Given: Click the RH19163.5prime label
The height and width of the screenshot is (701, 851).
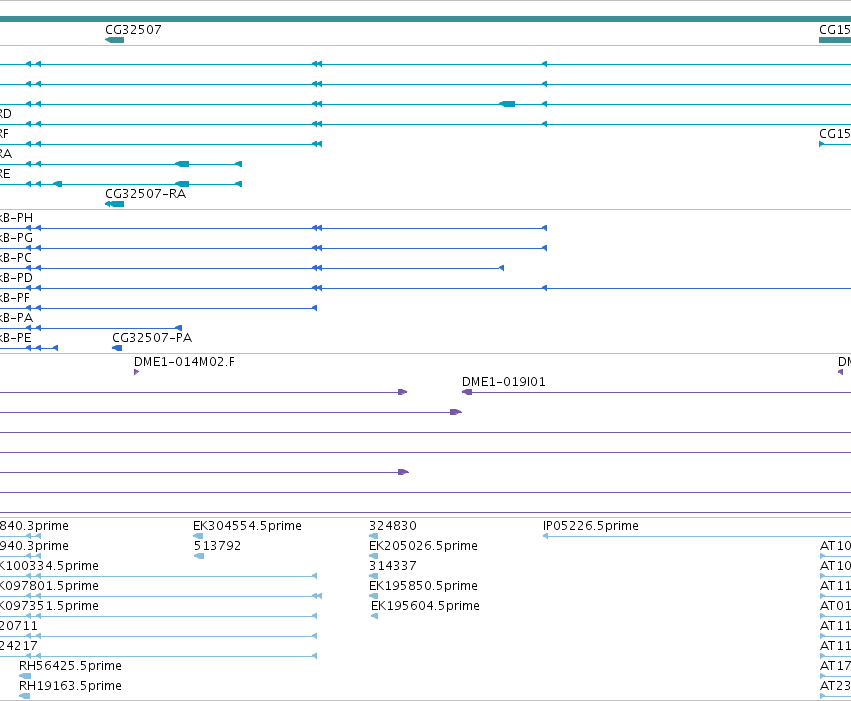Looking at the screenshot, I should pos(70,685).
